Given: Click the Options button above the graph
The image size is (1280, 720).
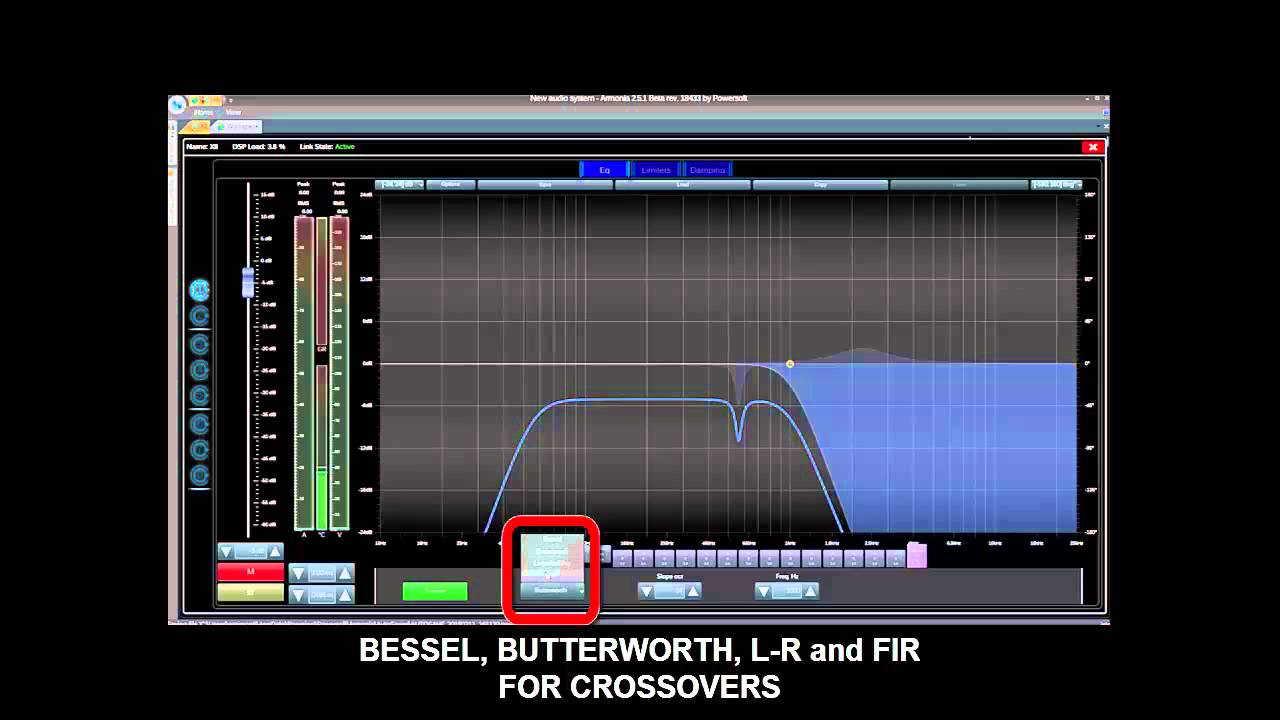Looking at the screenshot, I should 451,185.
